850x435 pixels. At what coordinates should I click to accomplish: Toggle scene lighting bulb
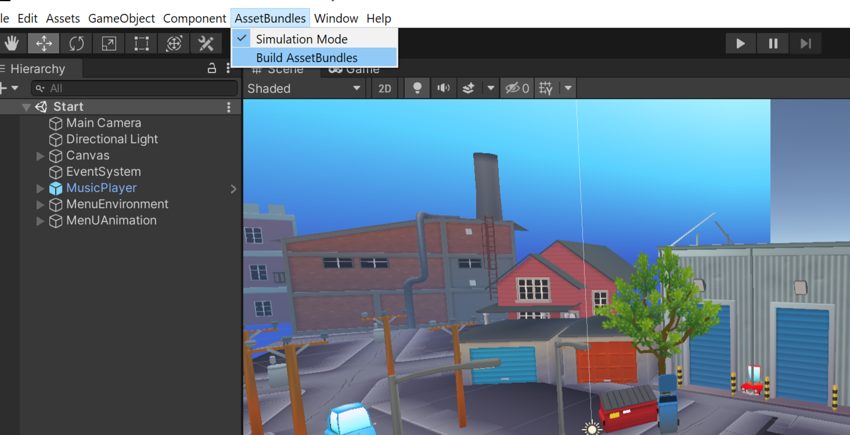coord(417,88)
